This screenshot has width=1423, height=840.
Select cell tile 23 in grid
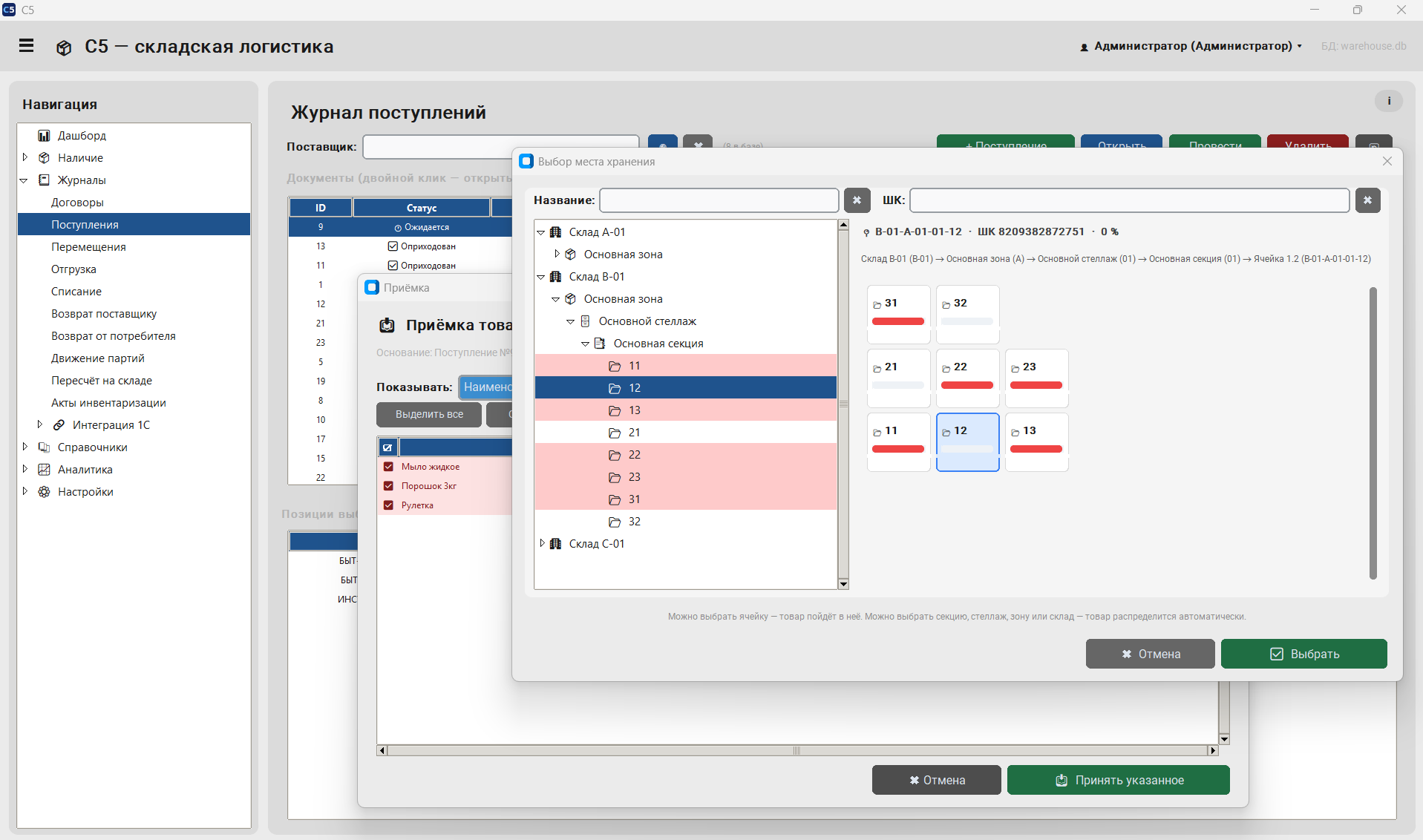pyautogui.click(x=1036, y=378)
